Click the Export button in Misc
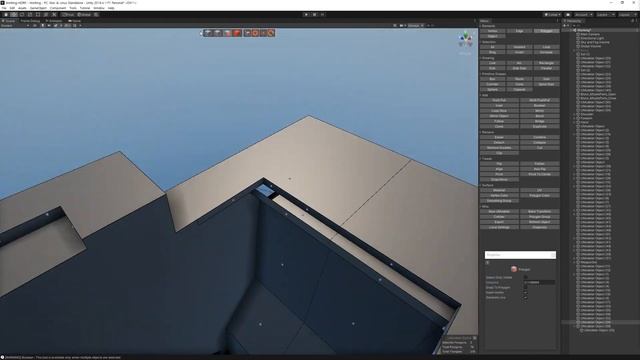 click(499, 222)
